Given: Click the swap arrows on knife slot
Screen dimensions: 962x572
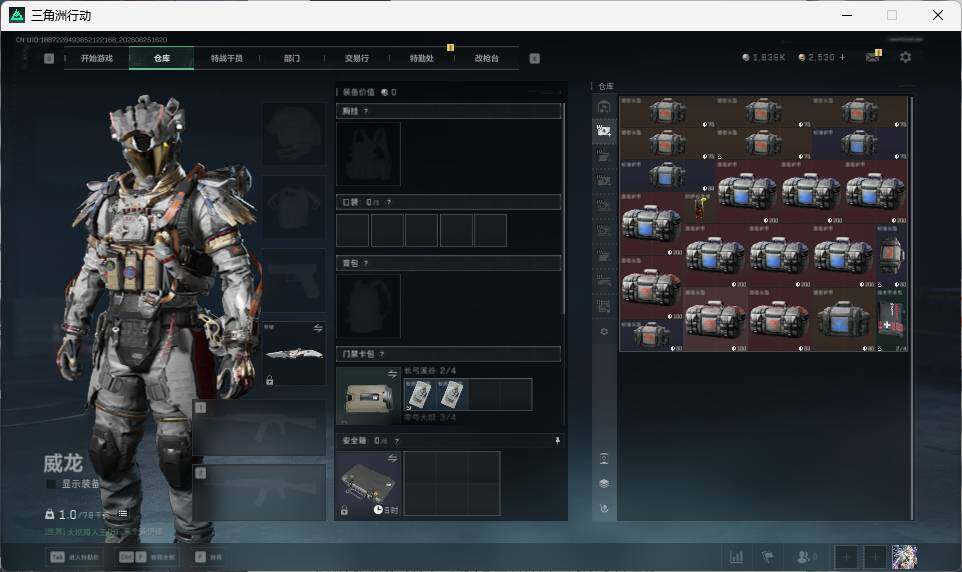Looking at the screenshot, I should pyautogui.click(x=318, y=328).
